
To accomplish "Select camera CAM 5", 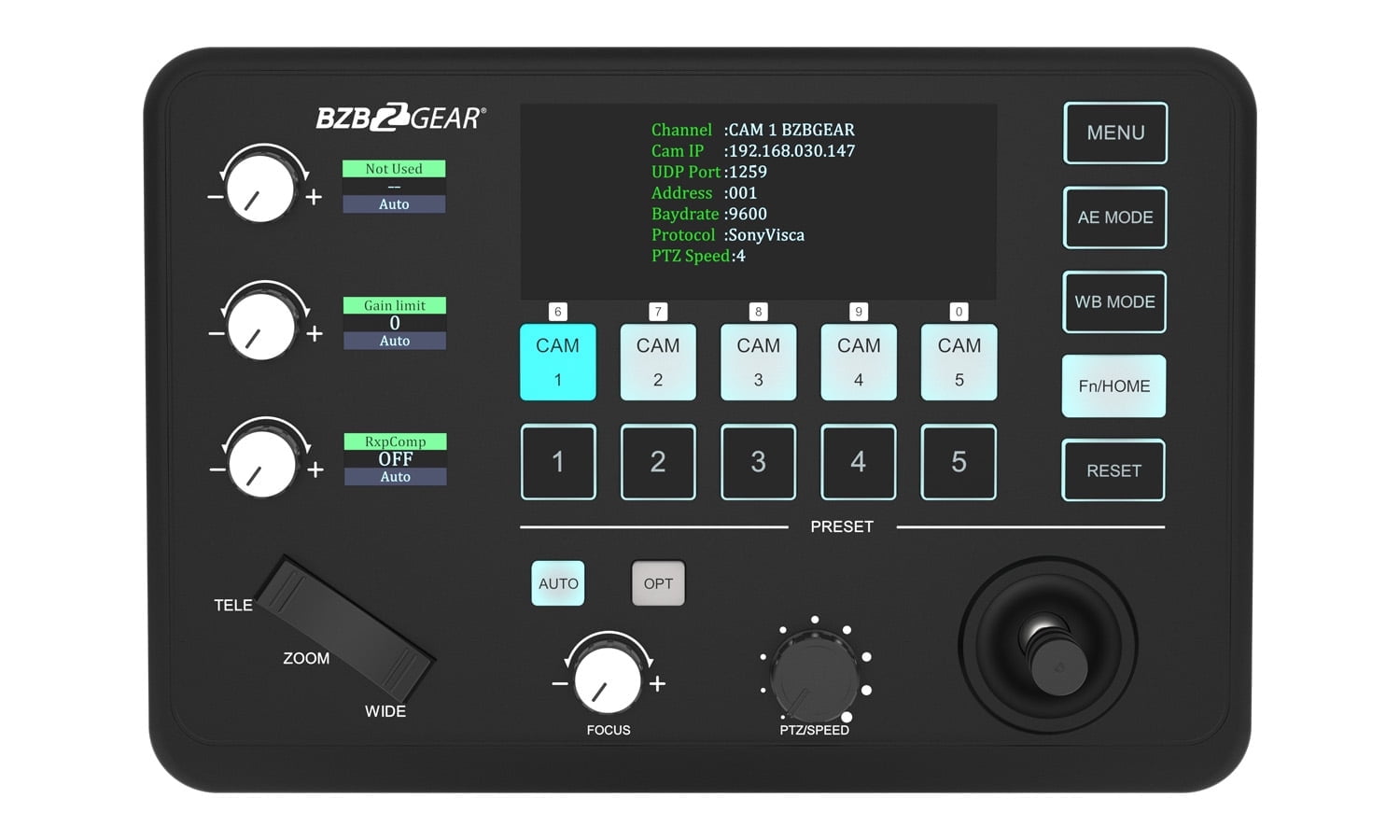I will tap(959, 362).
